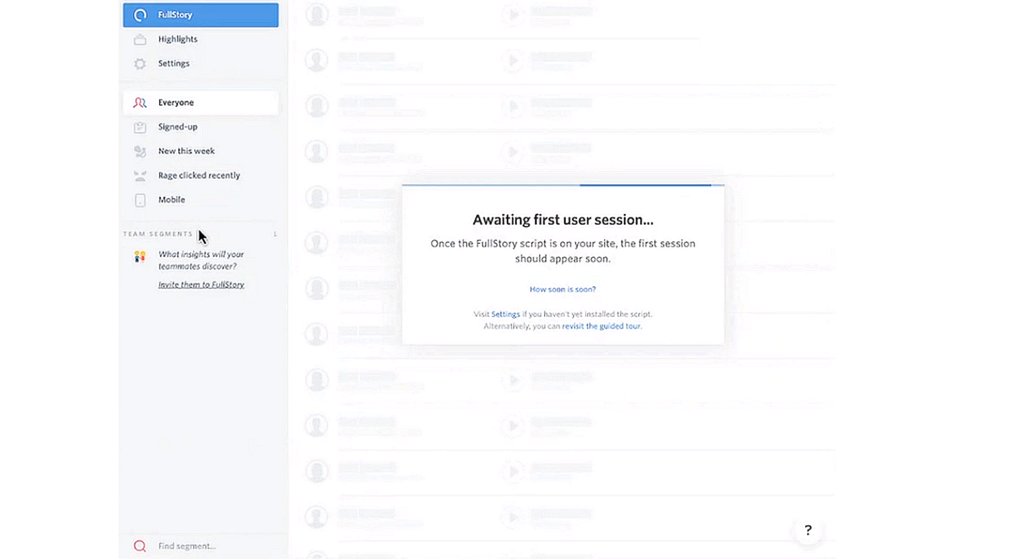Click the Mobile phone icon

(x=140, y=200)
